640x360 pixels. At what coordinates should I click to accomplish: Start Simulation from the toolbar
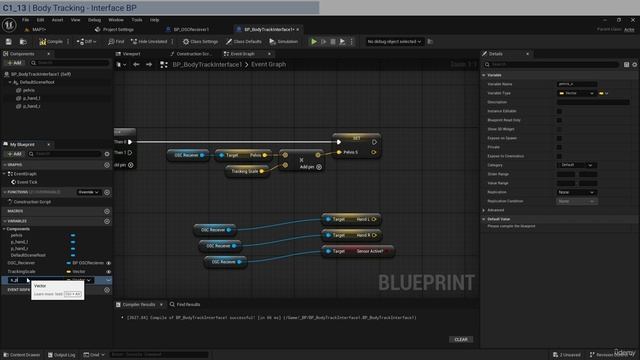[x=284, y=42]
